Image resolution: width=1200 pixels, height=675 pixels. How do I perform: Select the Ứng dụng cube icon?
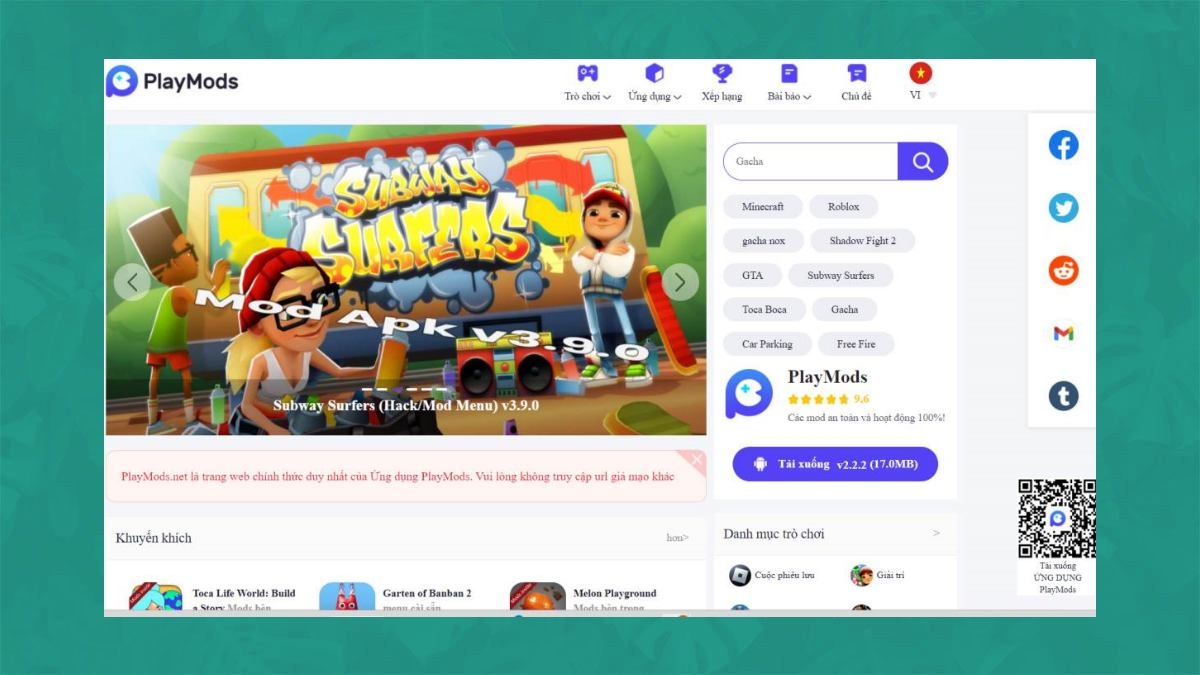click(x=653, y=72)
